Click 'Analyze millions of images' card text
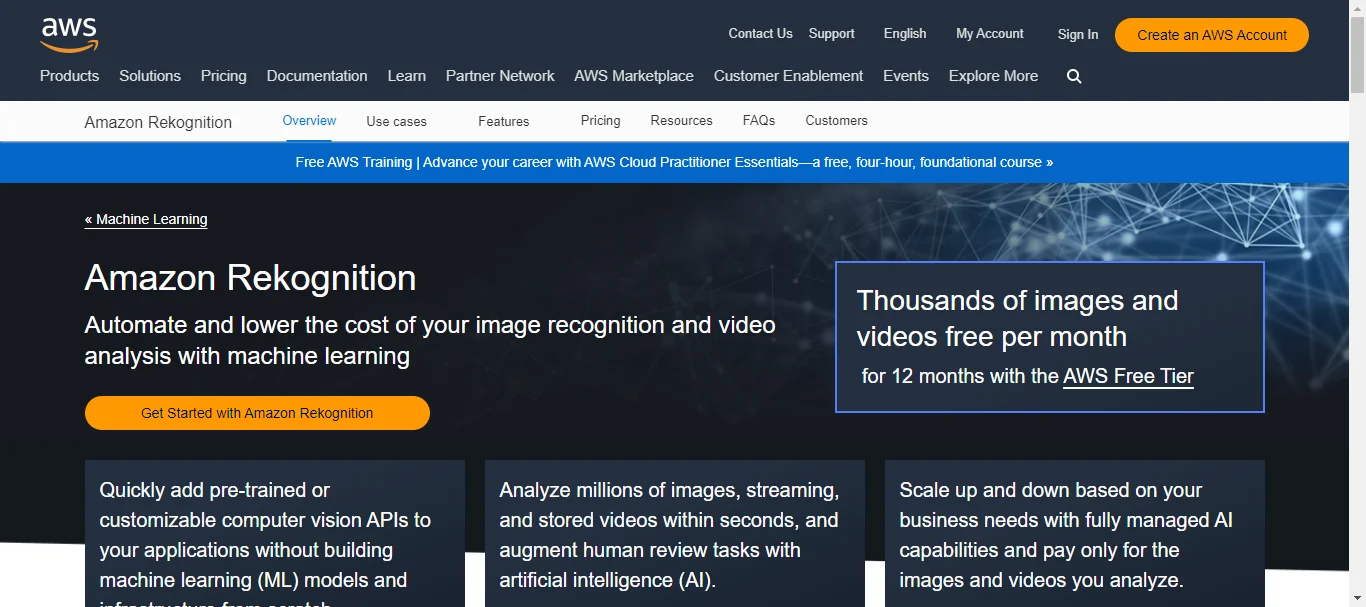This screenshot has width=1366, height=607. coord(669,535)
